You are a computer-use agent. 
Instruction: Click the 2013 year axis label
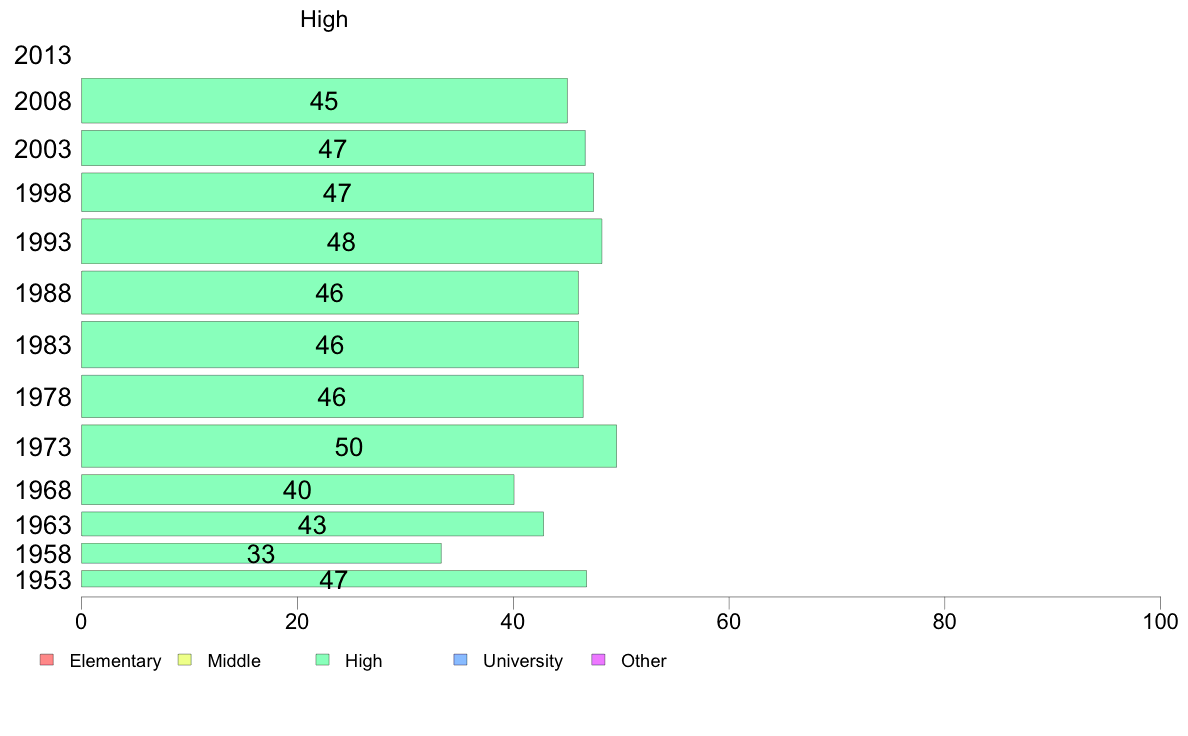42,55
